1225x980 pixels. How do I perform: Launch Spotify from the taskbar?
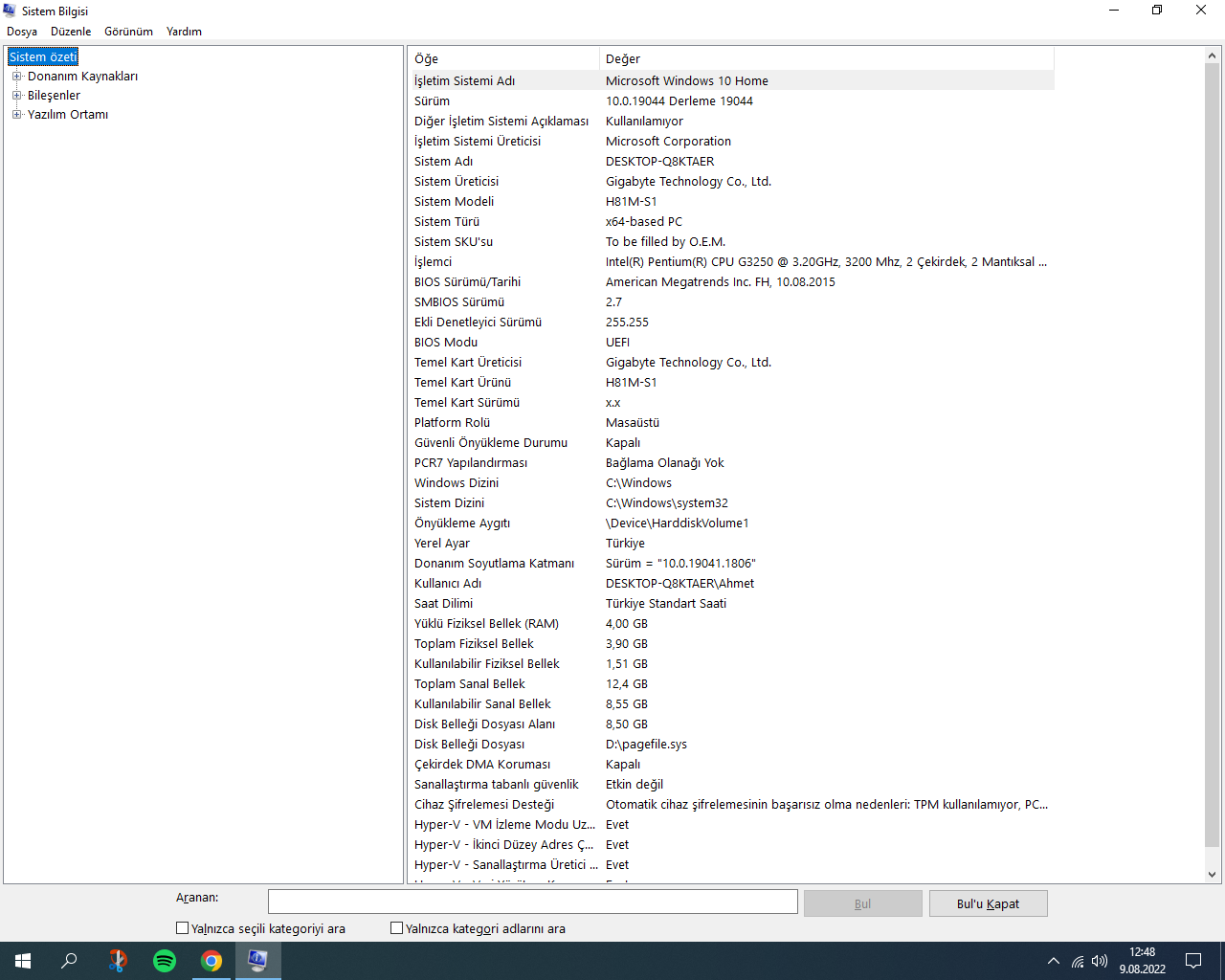pos(165,961)
